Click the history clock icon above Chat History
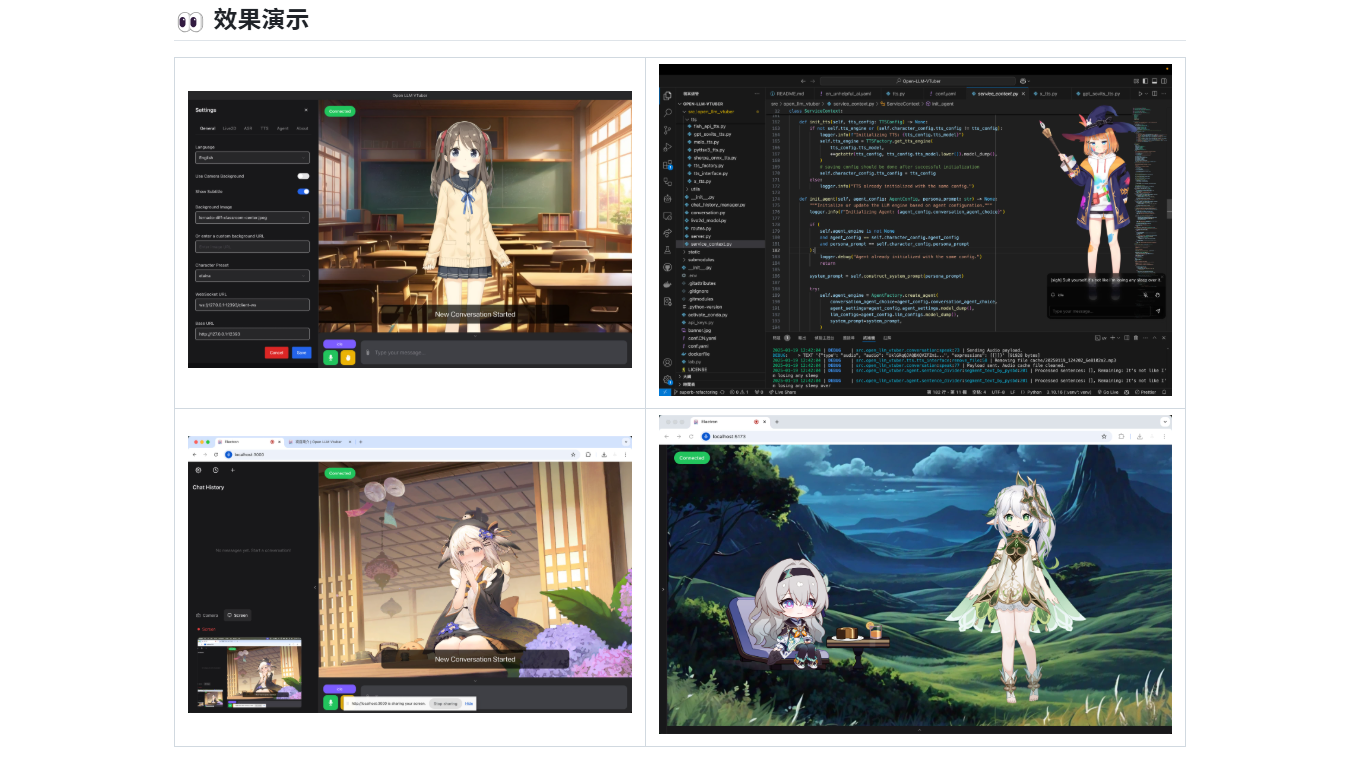This screenshot has width=1357, height=758. (x=215, y=470)
